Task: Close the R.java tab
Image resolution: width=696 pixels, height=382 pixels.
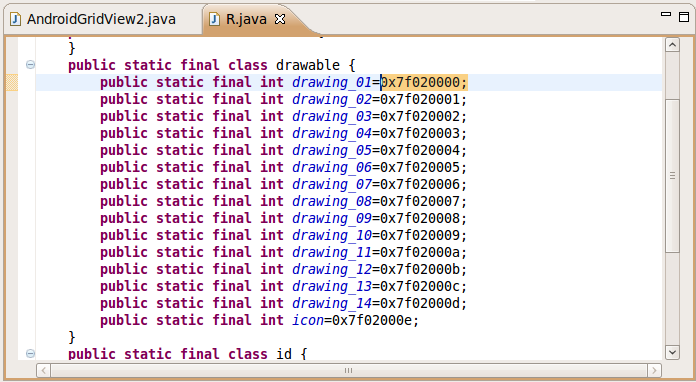Action: [280, 20]
